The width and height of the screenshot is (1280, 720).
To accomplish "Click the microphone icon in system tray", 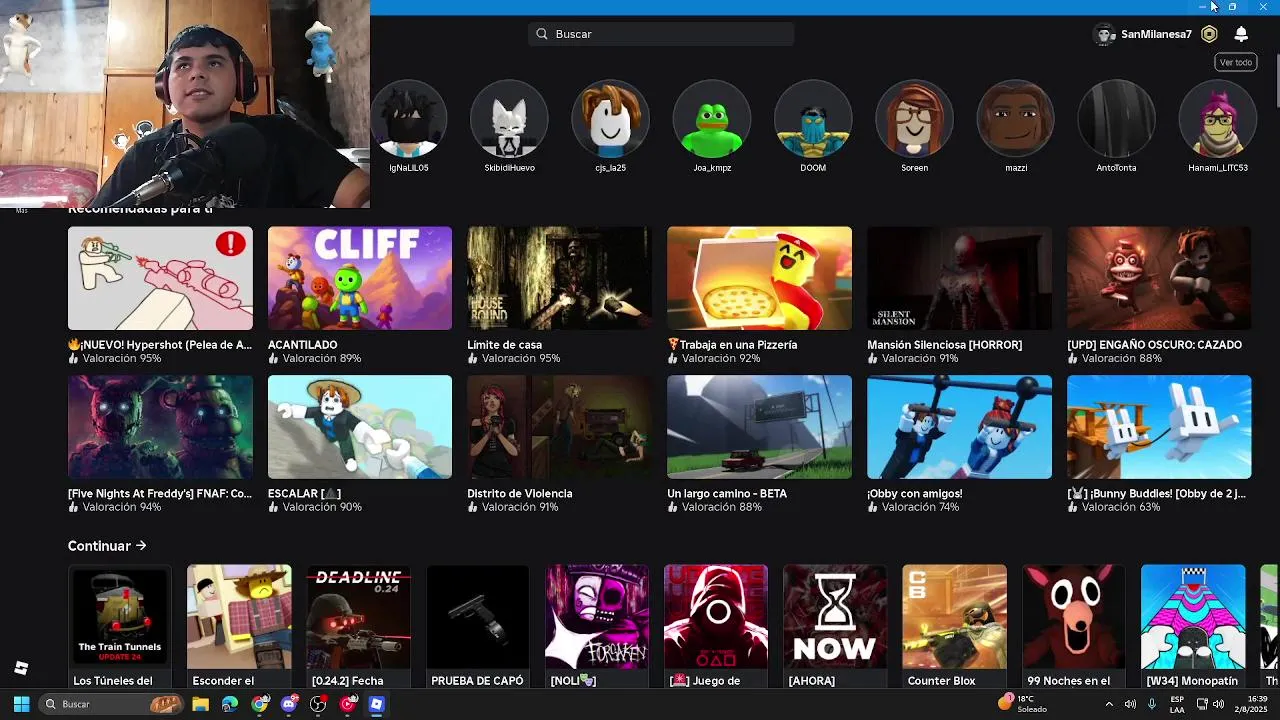I will pos(1152,704).
